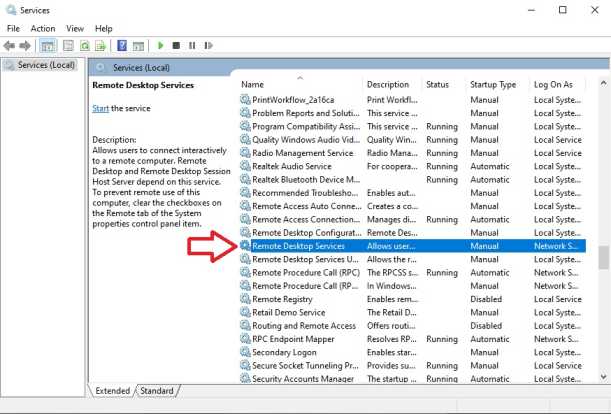Viewport: 611px width, 414px height.
Task: Click the Stop Service square button
Action: (176, 46)
